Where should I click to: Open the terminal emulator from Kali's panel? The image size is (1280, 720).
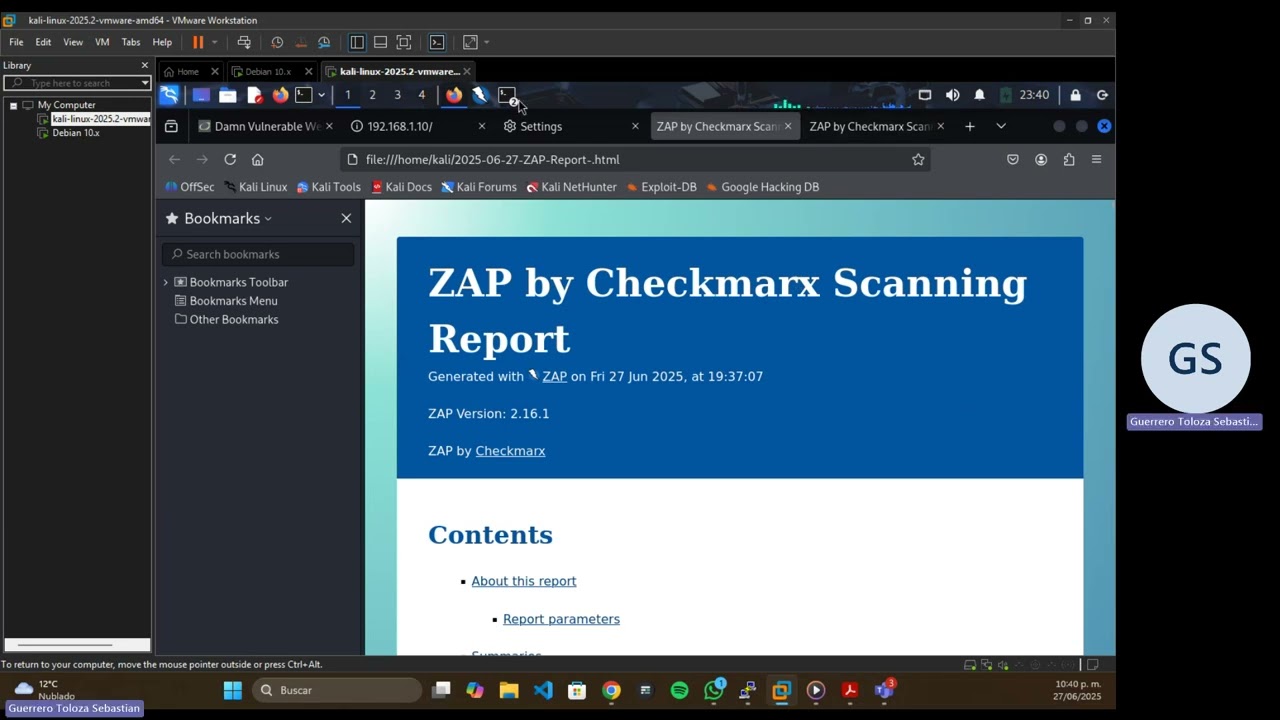[x=304, y=95]
